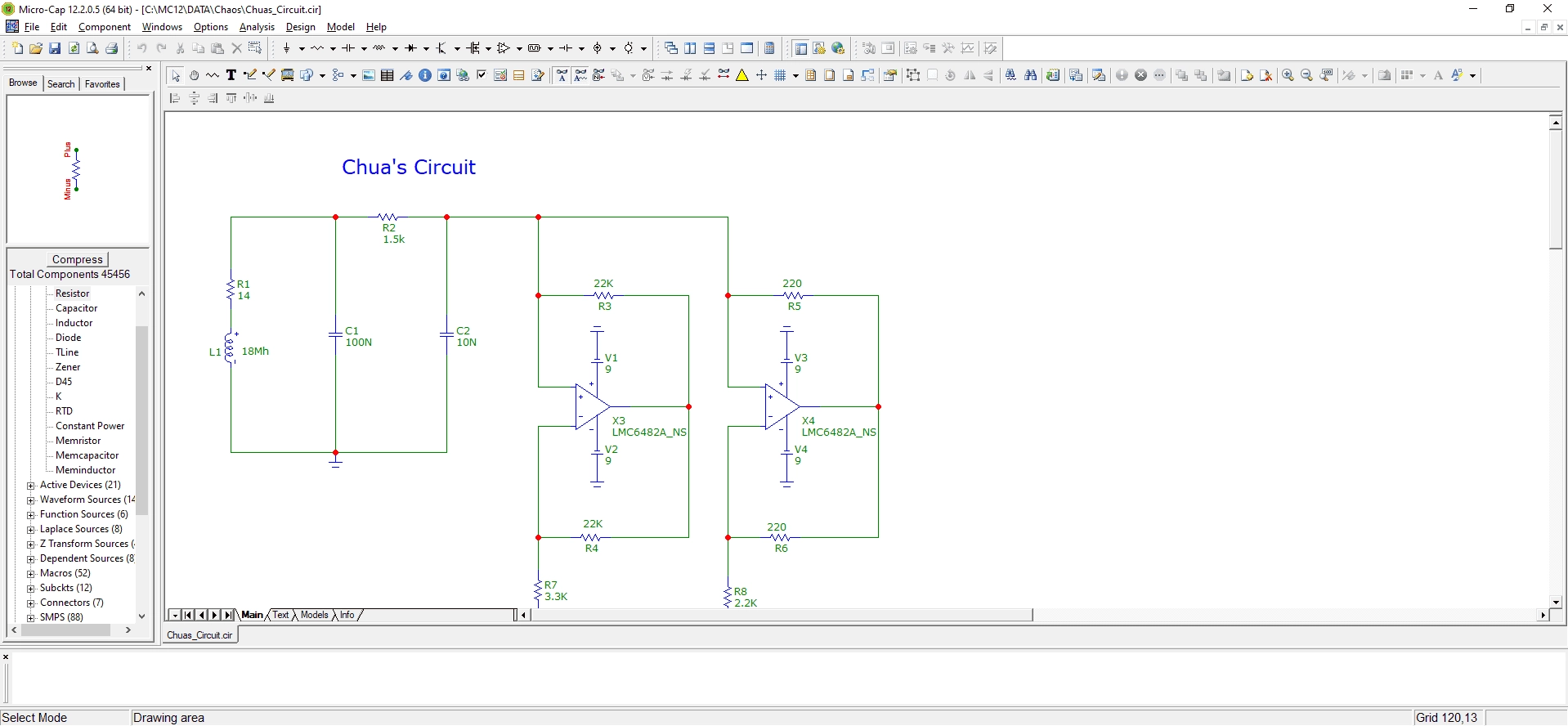This screenshot has height=726, width=1568.
Task: Click the schematic horizontal scrollbar thumb
Action: [x=782, y=615]
